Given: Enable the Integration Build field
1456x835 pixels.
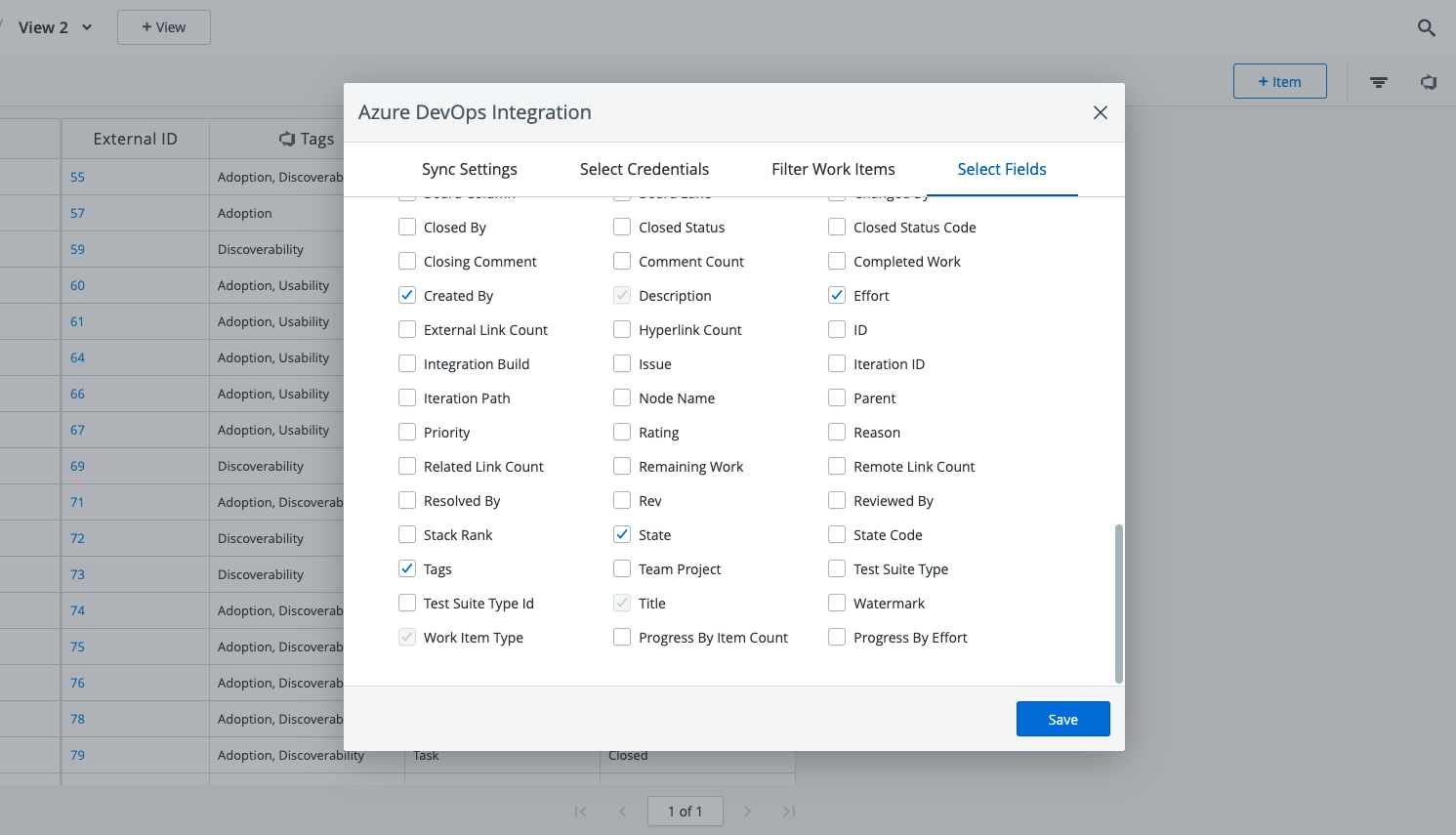Looking at the screenshot, I should pyautogui.click(x=407, y=363).
